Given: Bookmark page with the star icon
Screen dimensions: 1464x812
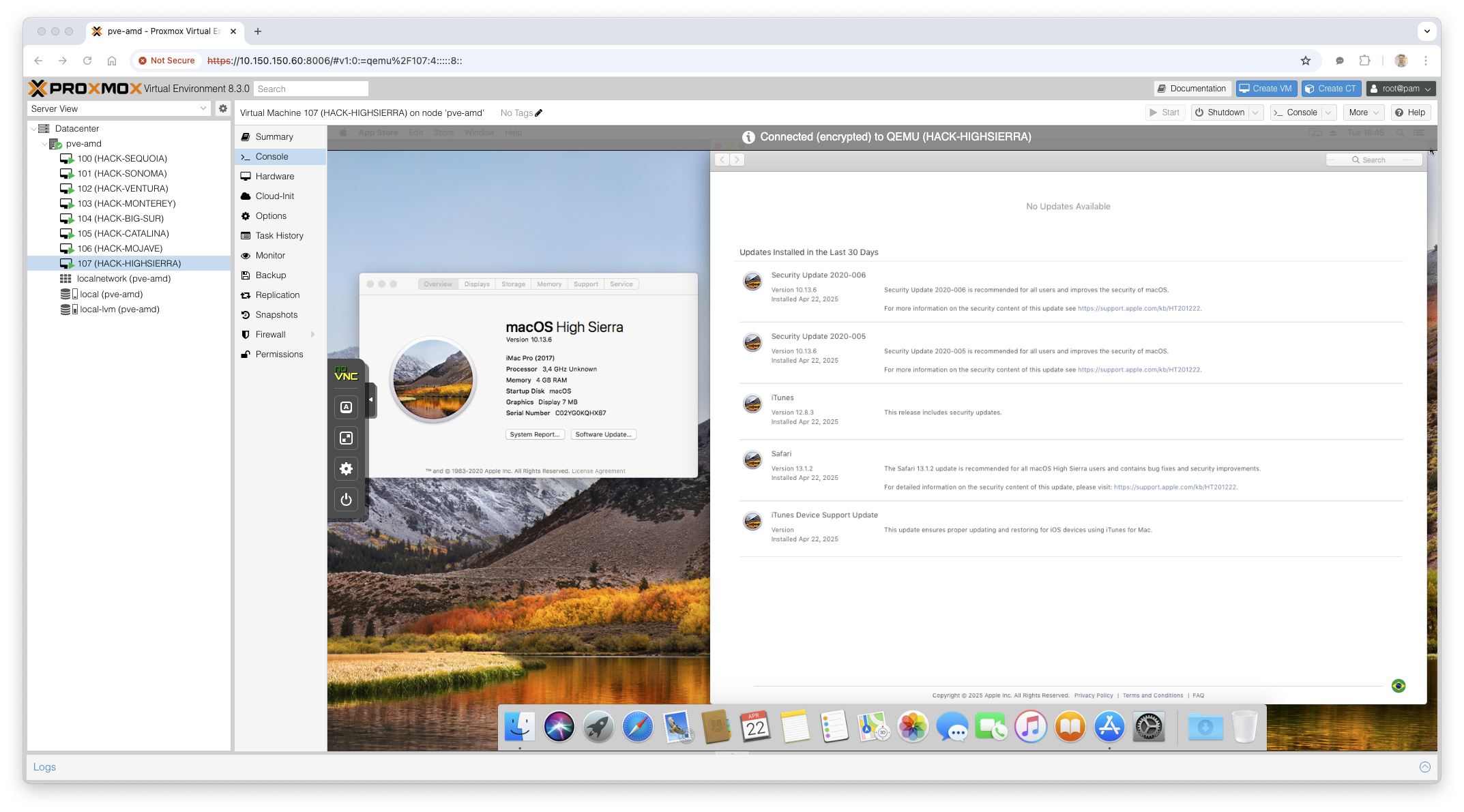Looking at the screenshot, I should pos(1306,61).
